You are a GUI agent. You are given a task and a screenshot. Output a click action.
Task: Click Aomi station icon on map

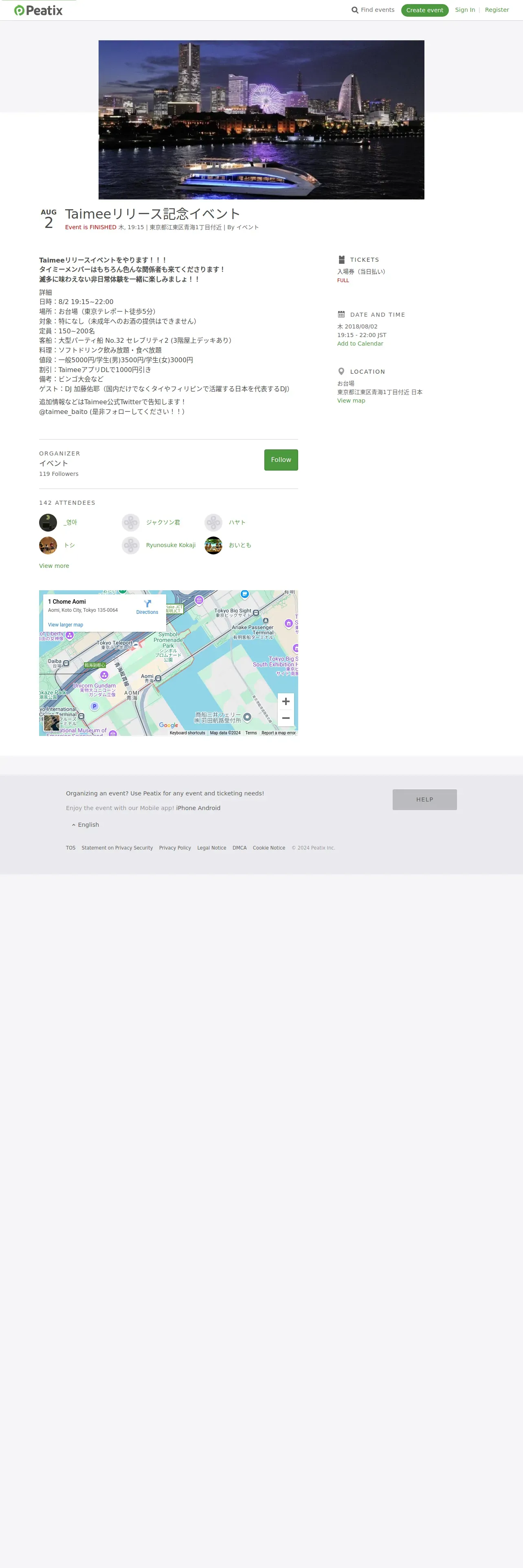tap(158, 678)
